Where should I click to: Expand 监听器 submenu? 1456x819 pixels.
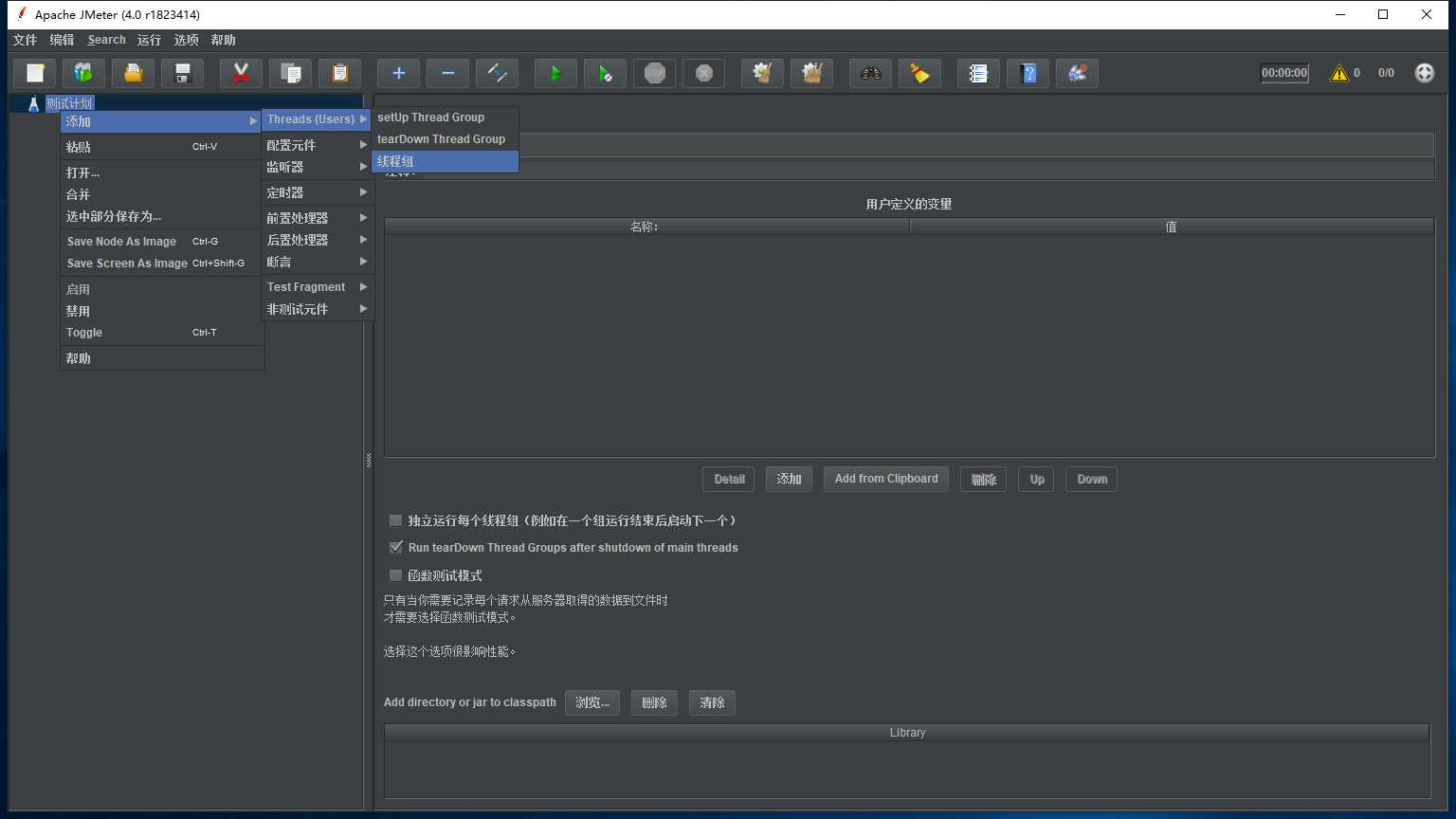pos(317,167)
